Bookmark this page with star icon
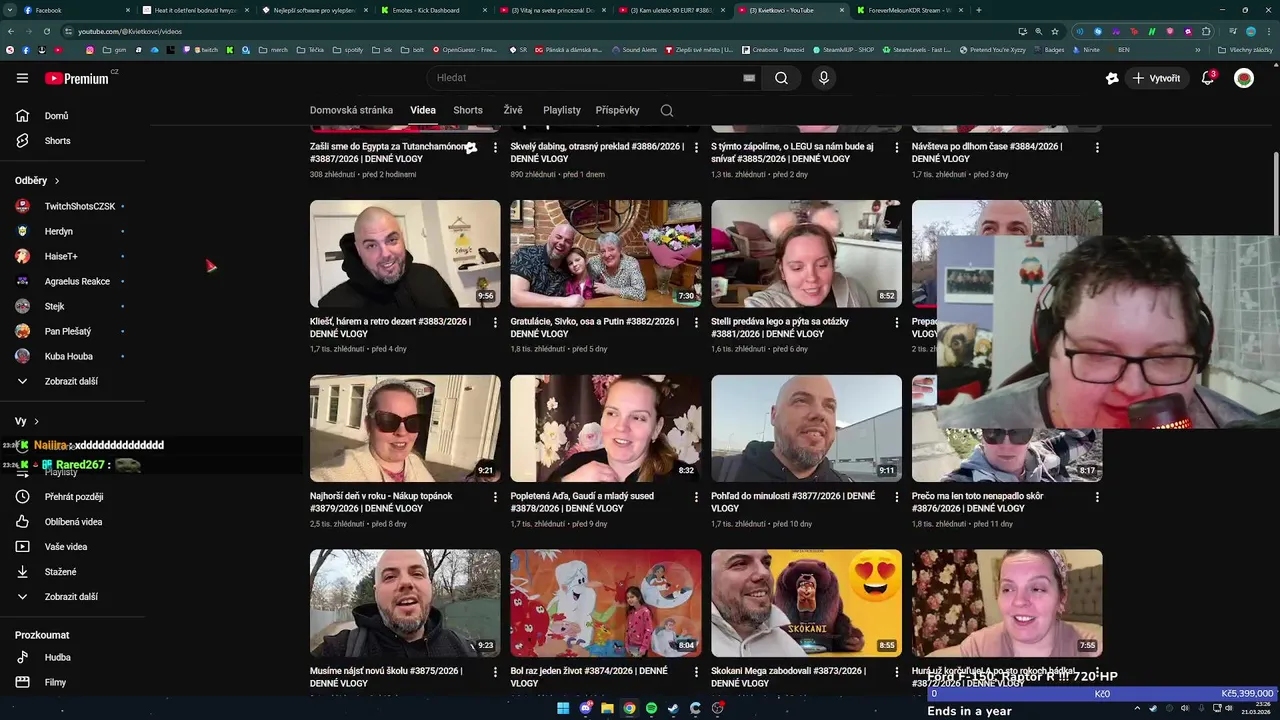 coord(1054,31)
